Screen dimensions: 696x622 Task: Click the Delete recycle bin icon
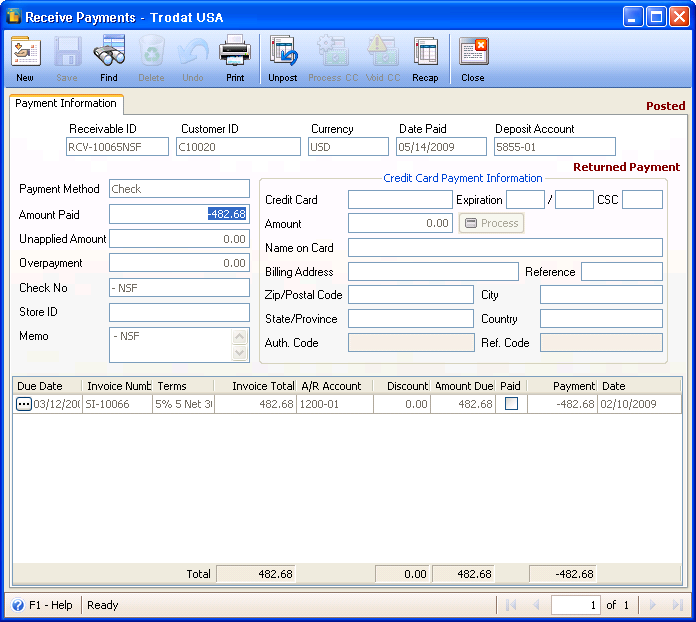151,52
